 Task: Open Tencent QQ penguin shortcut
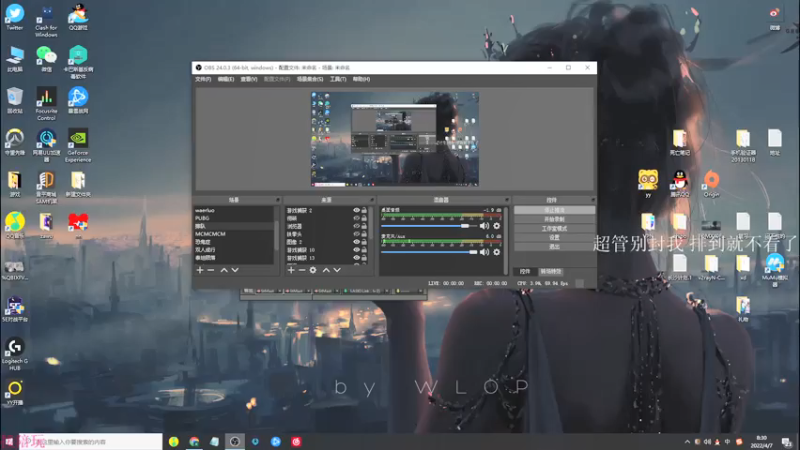pos(680,184)
